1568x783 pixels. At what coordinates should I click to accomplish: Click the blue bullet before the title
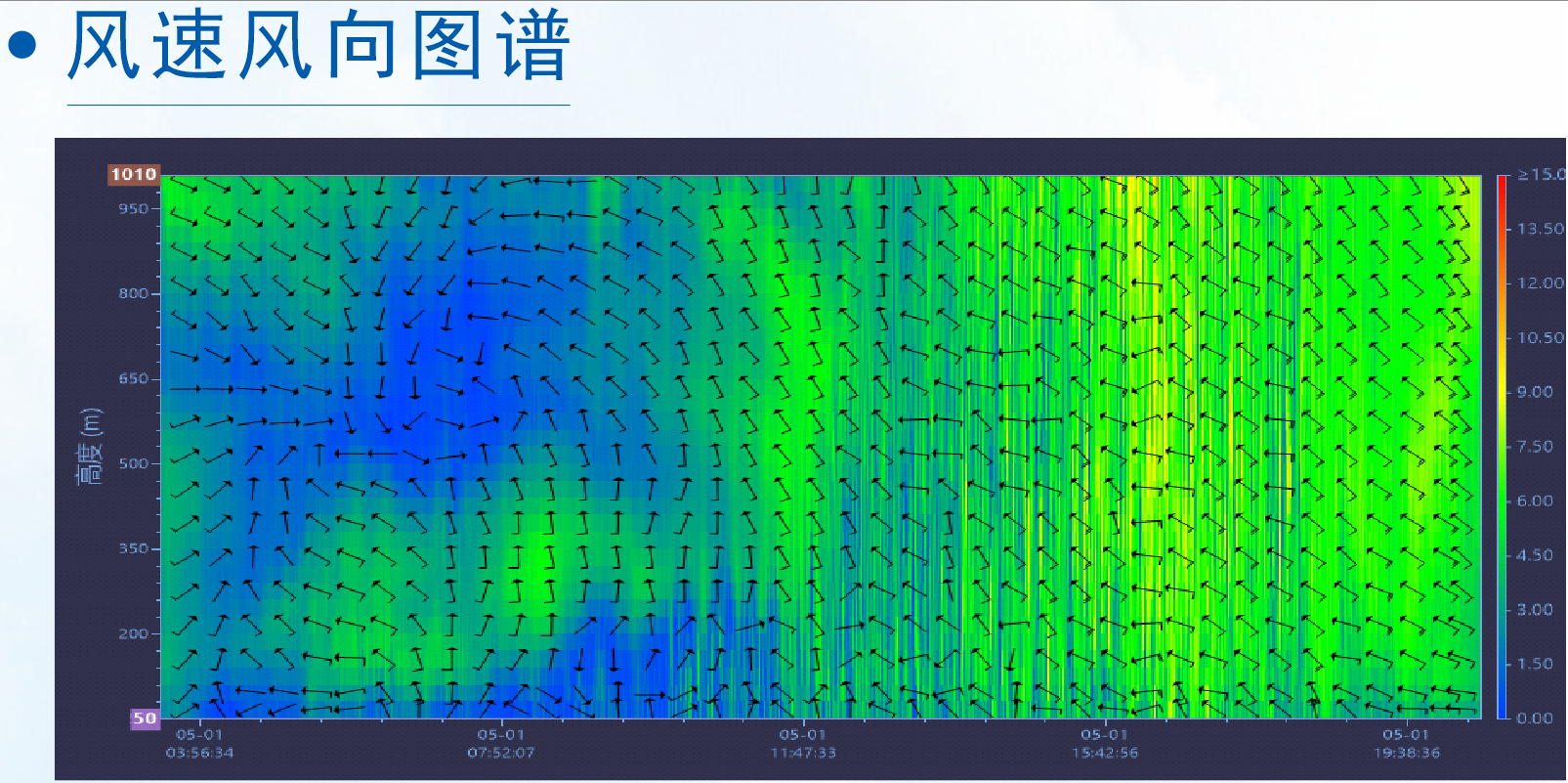pos(22,46)
